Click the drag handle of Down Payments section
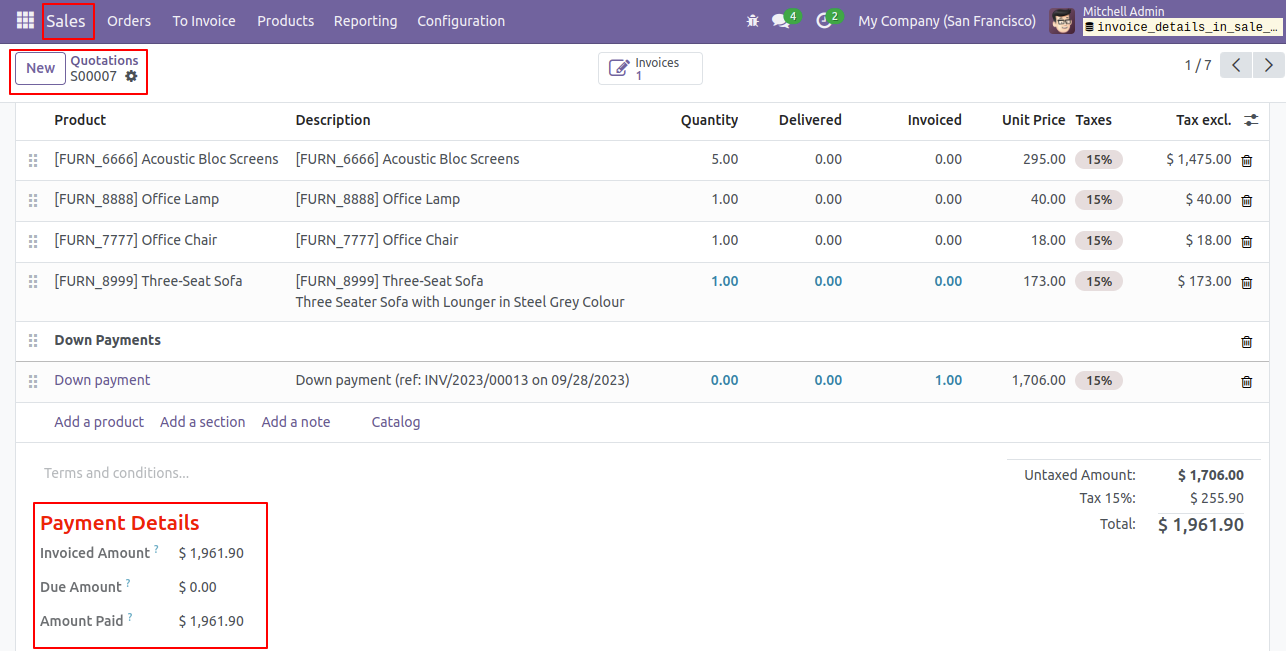Viewport: 1286px width, 651px height. point(33,341)
